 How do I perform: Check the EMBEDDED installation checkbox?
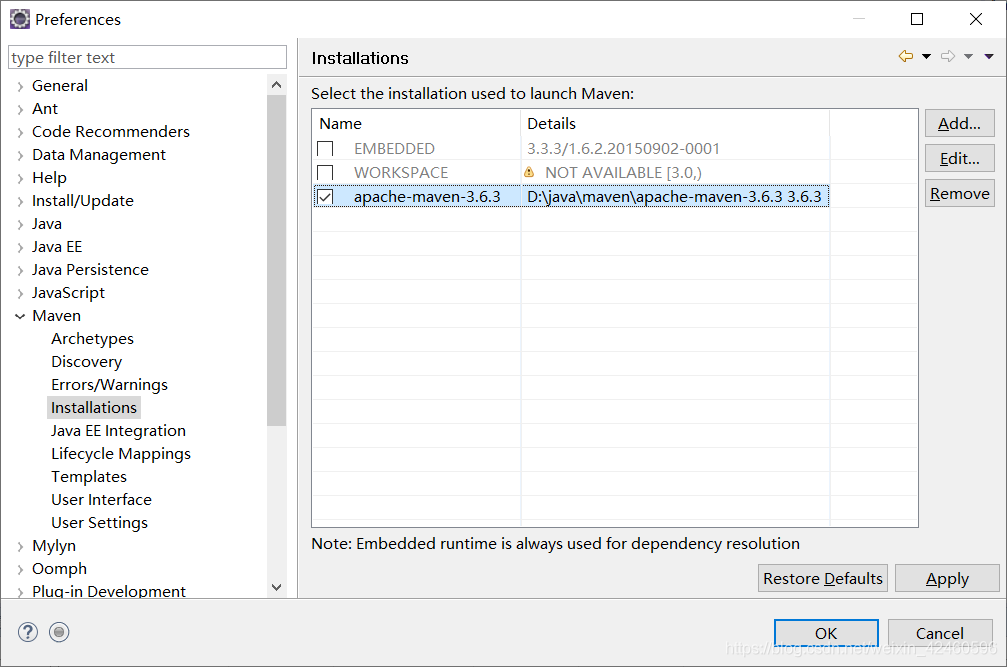click(x=325, y=149)
